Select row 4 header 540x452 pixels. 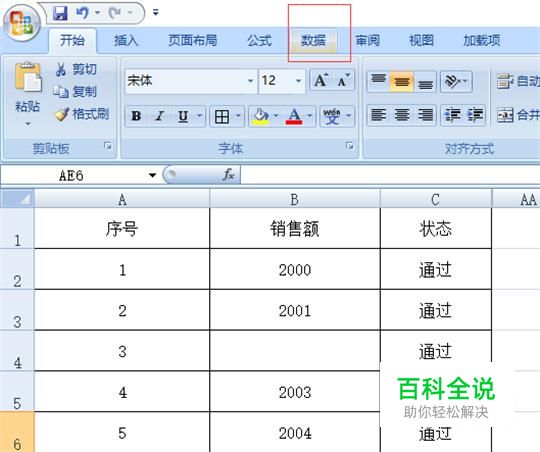coord(17,351)
